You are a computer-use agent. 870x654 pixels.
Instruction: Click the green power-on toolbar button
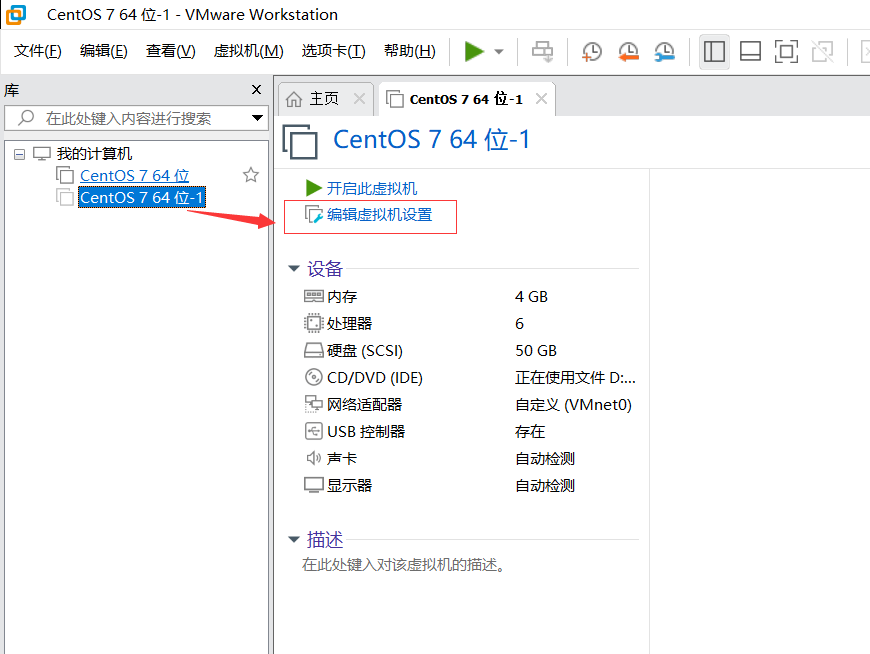[x=474, y=51]
